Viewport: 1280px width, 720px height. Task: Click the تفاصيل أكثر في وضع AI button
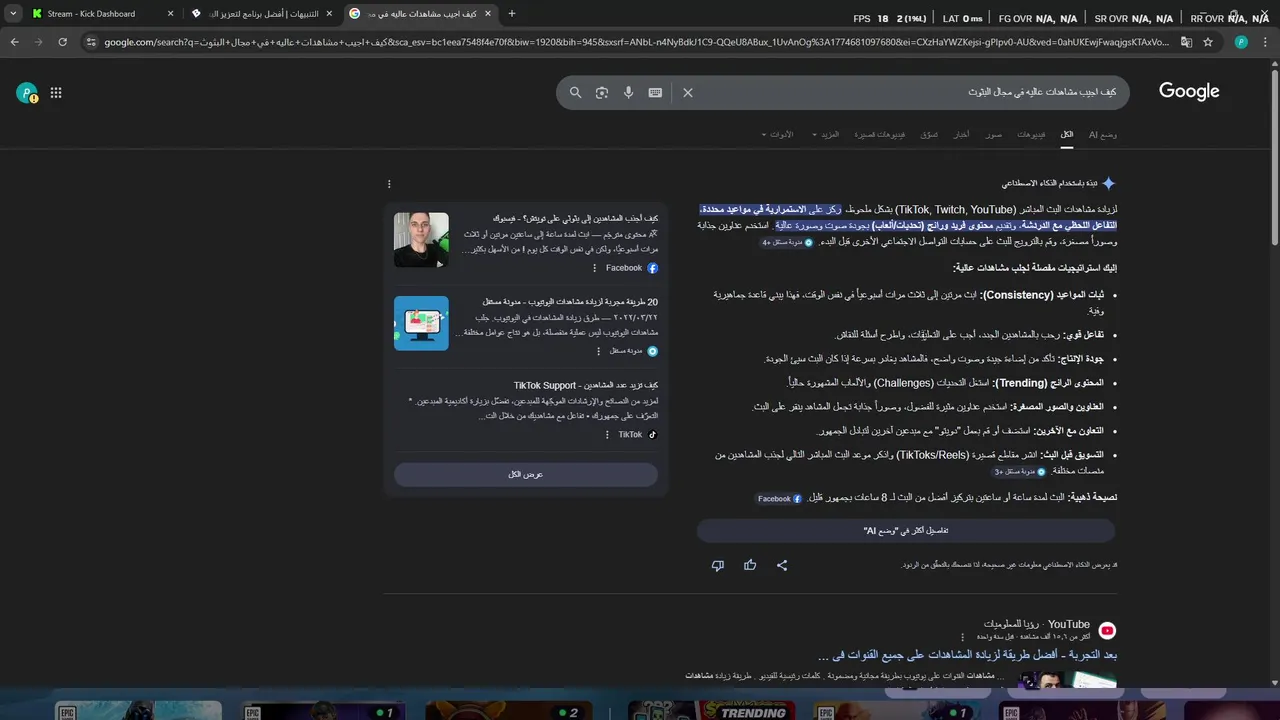coord(906,530)
